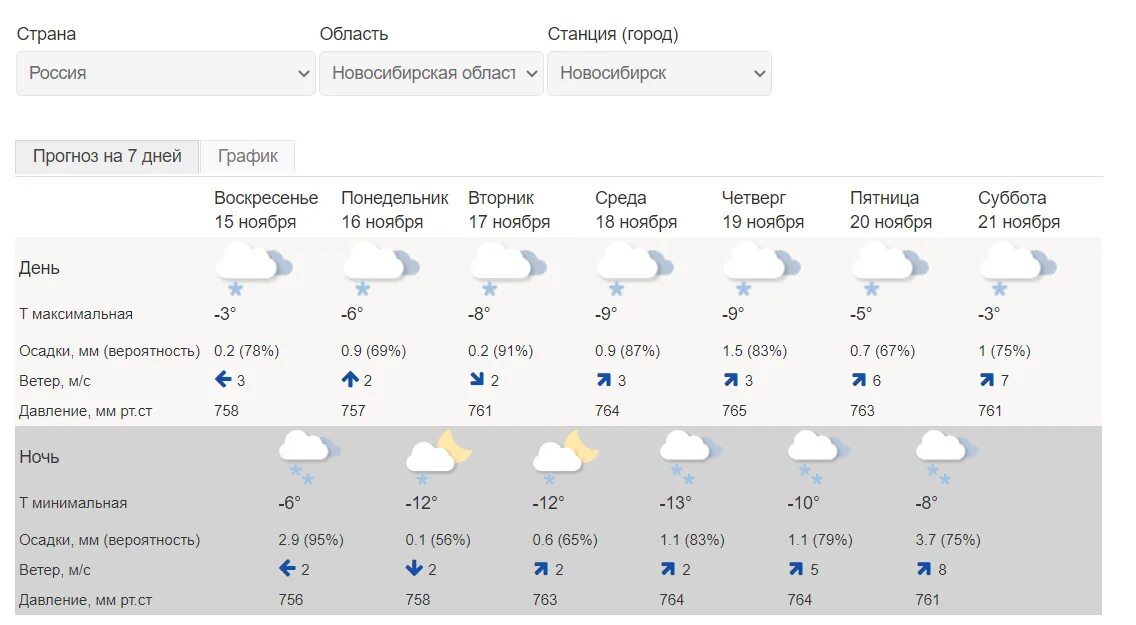Switch to the График tab
Screen dimensions: 1136x625
coord(248,156)
